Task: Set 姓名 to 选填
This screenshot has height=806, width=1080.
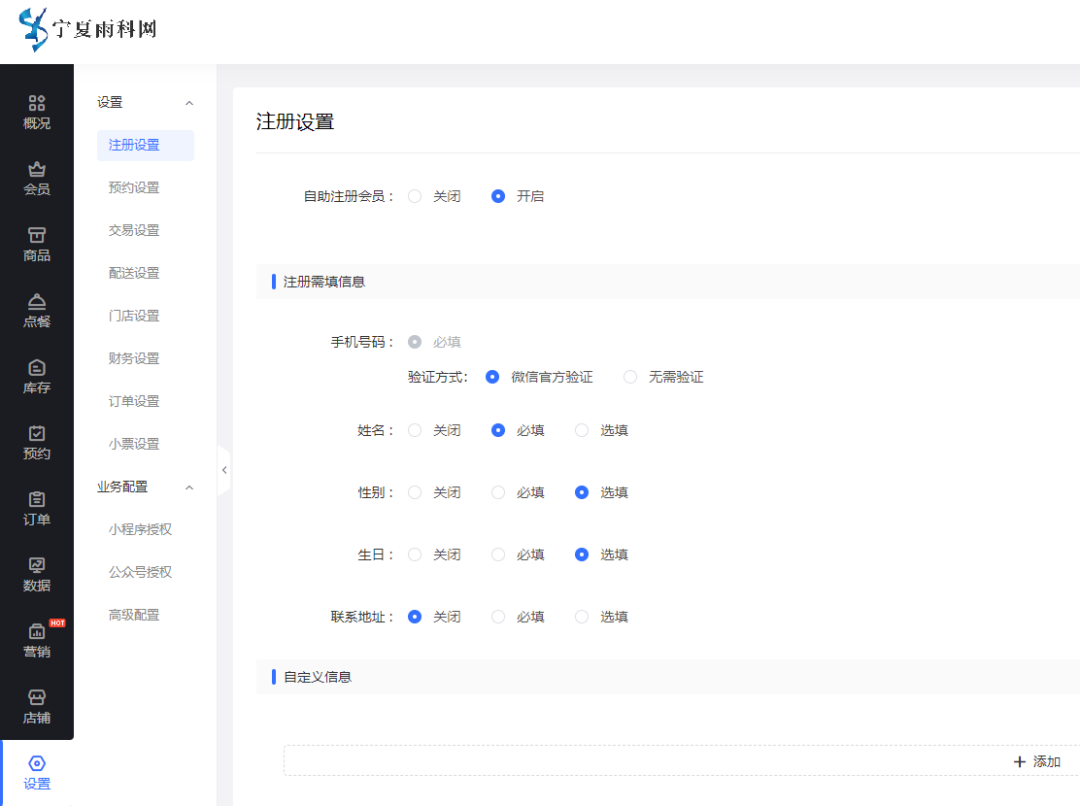Action: tap(582, 431)
